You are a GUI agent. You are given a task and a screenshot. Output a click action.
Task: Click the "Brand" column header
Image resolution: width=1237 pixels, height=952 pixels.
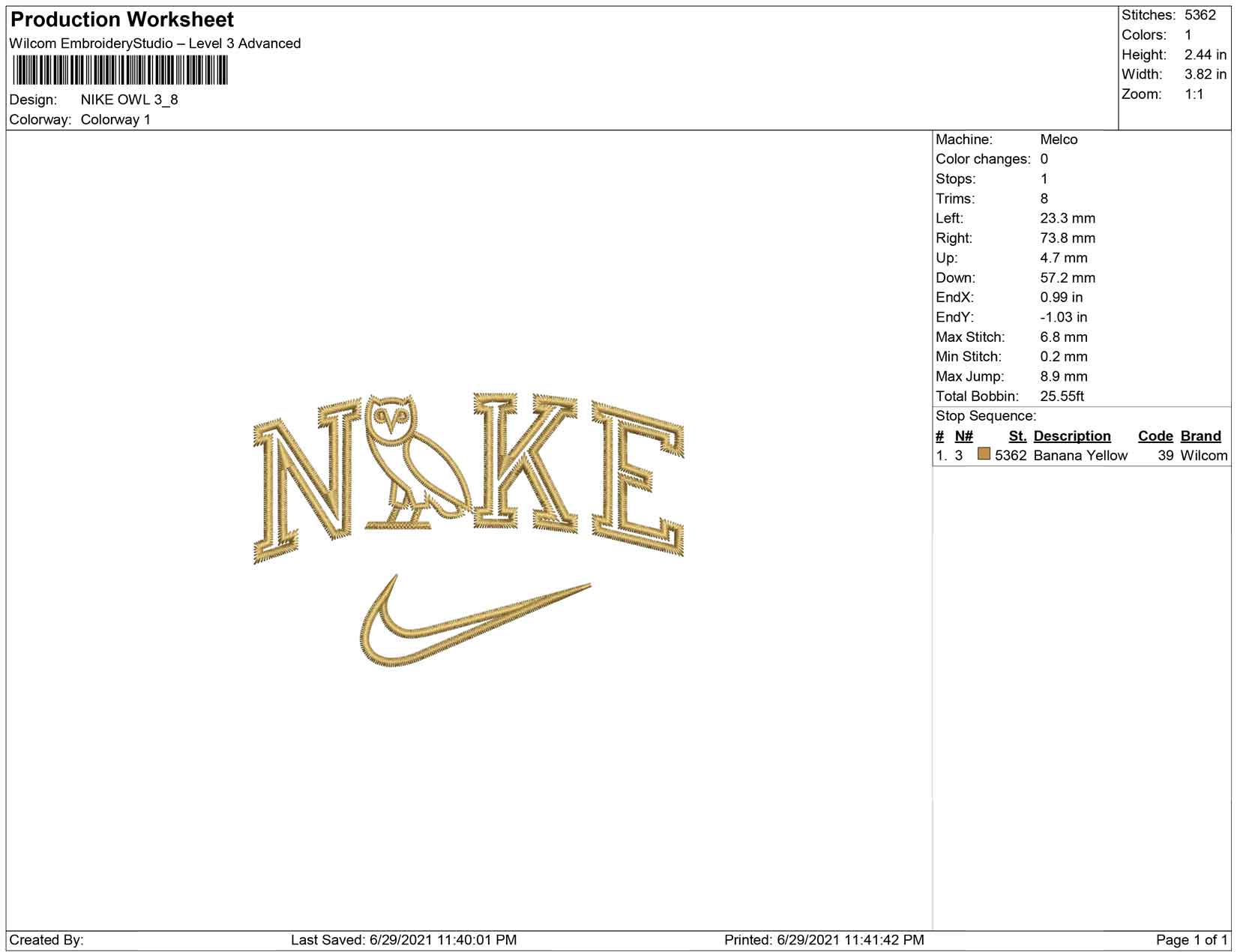tap(1201, 436)
